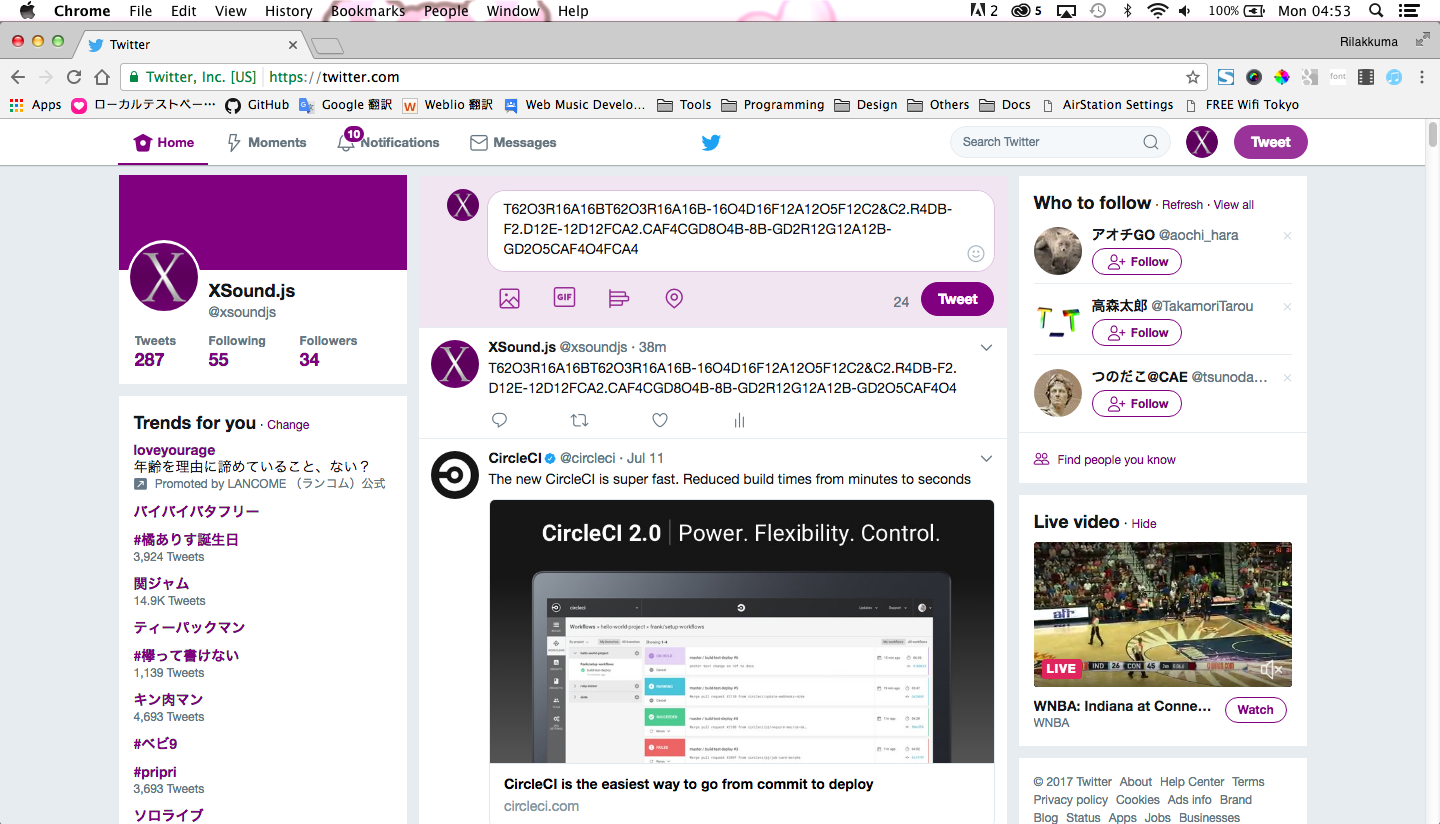Open the Programming bookmark folder
The width and height of the screenshot is (1440, 824).
(773, 104)
